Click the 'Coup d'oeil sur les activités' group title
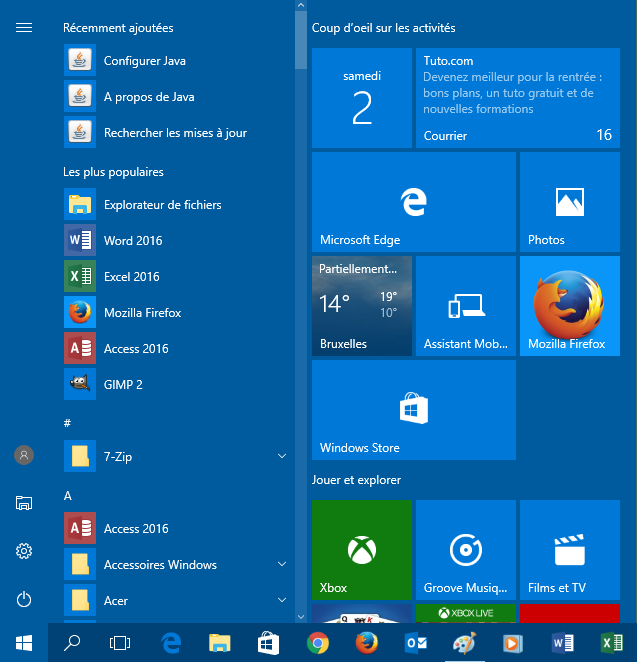Screen dimensions: 637x663 (383, 28)
